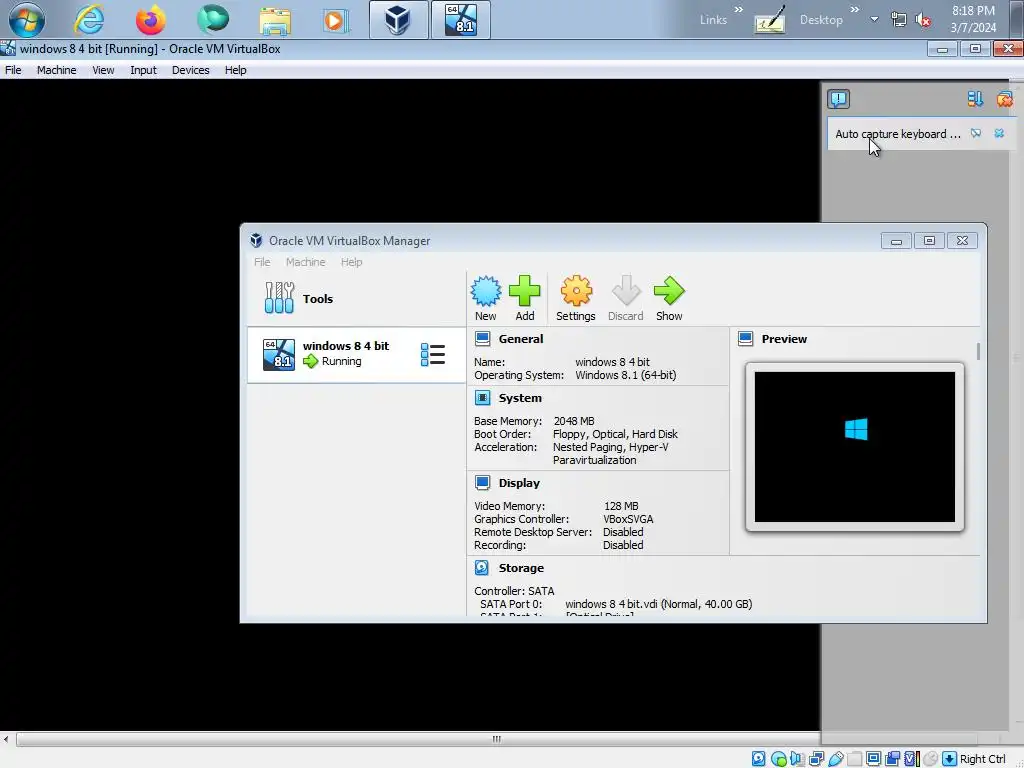Switch to VirtualBox Manager taskbar button
The image size is (1024, 768).
click(x=398, y=20)
